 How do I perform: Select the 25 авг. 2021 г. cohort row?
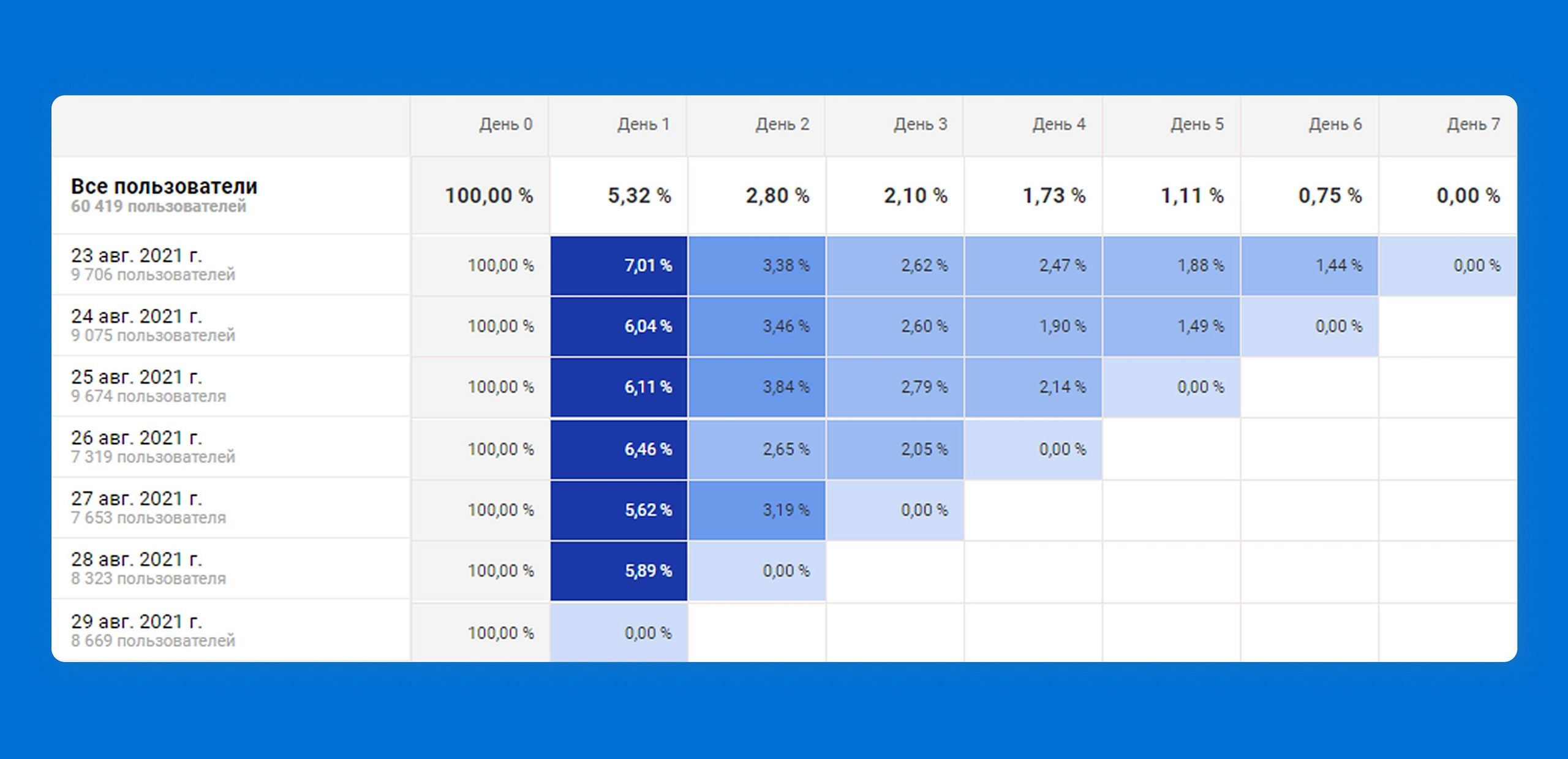(x=137, y=377)
